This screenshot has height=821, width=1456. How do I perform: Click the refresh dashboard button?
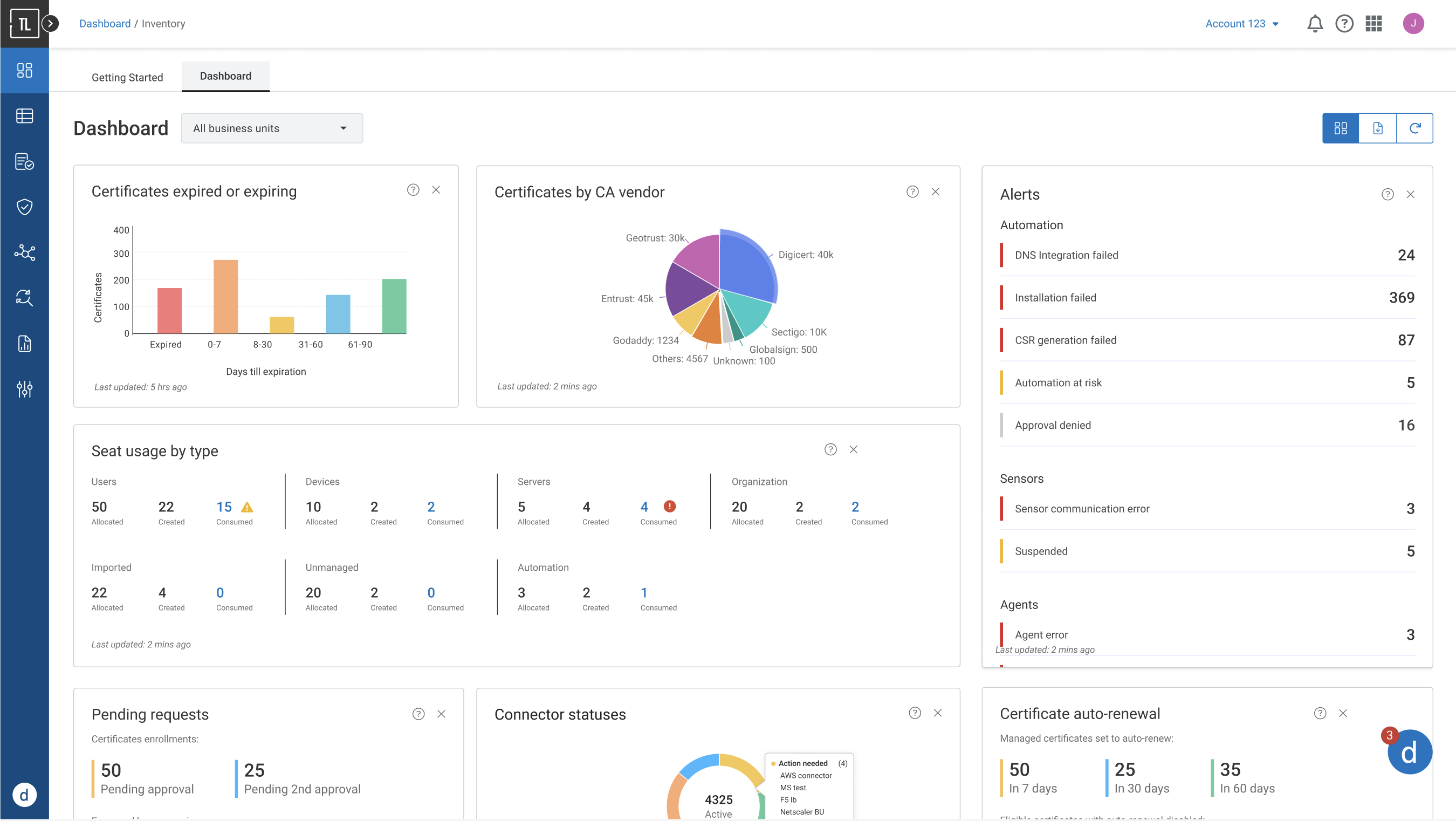(x=1414, y=128)
